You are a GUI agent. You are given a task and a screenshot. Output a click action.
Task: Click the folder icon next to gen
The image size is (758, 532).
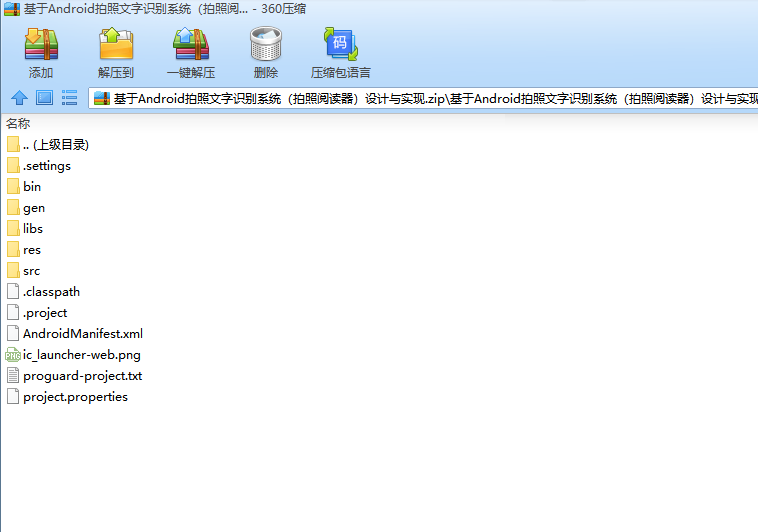(14, 207)
